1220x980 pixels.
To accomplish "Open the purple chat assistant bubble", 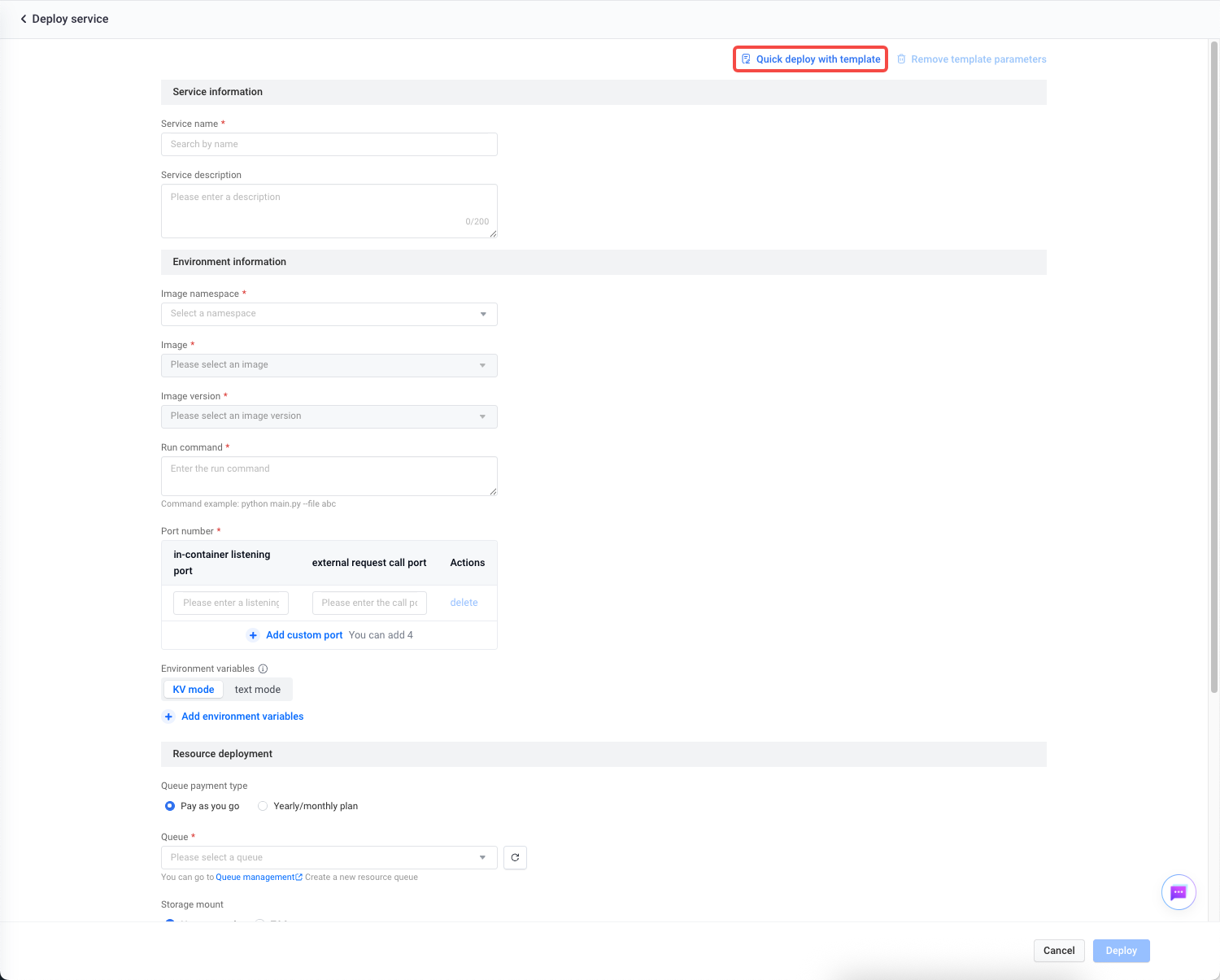I will pos(1178,892).
